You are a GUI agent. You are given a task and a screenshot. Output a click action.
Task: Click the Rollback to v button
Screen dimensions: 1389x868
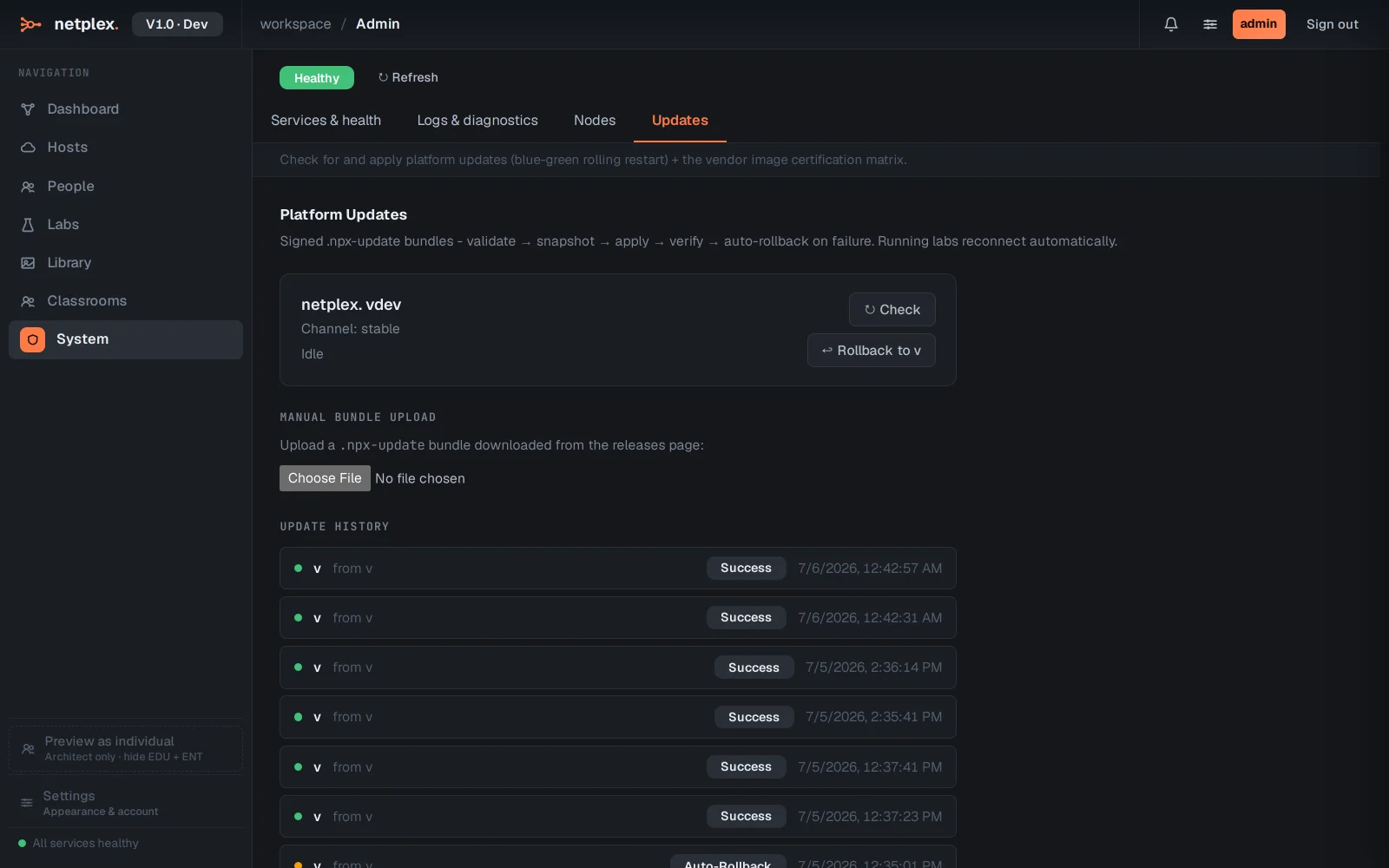click(871, 351)
